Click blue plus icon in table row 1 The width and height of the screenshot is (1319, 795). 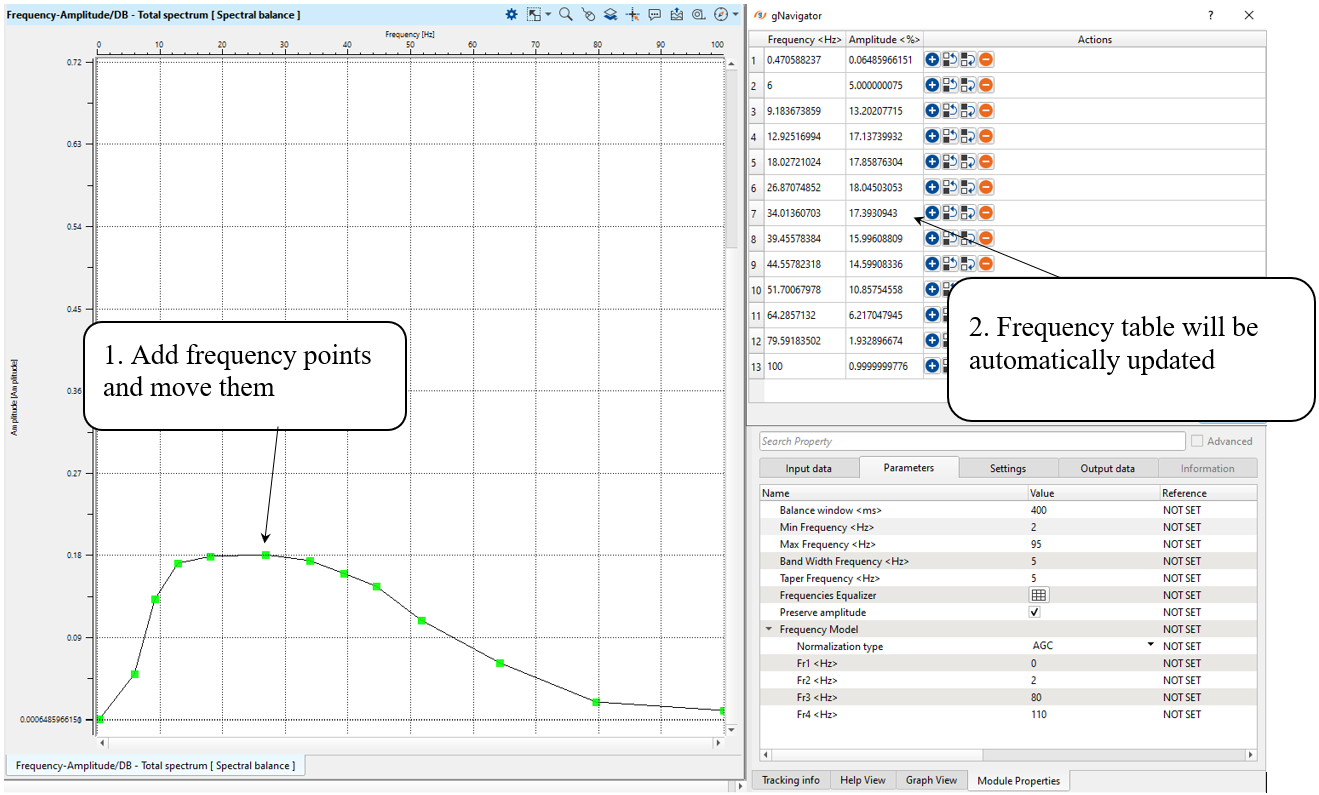tap(932, 60)
